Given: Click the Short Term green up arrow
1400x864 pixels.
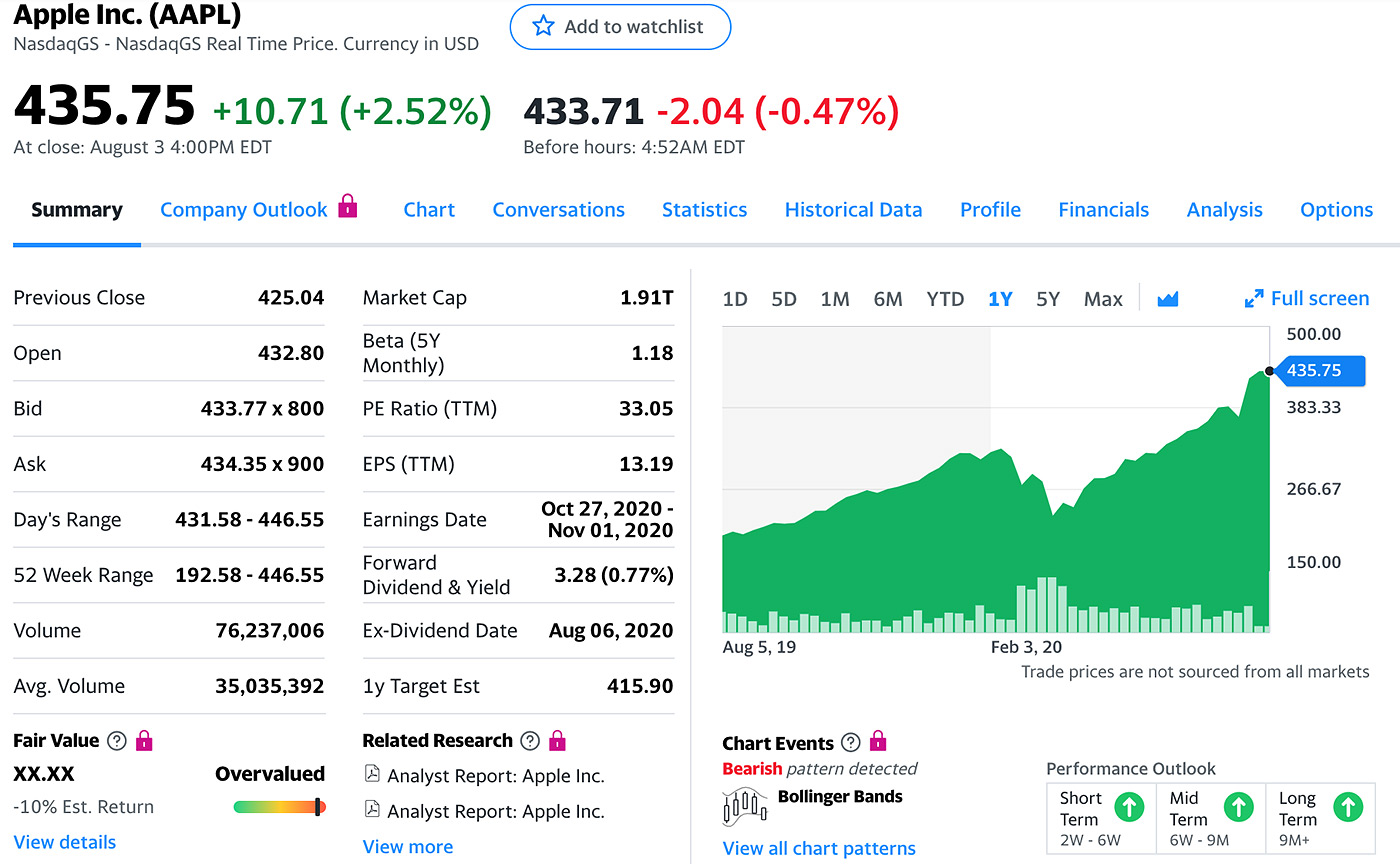Looking at the screenshot, I should point(1128,807).
